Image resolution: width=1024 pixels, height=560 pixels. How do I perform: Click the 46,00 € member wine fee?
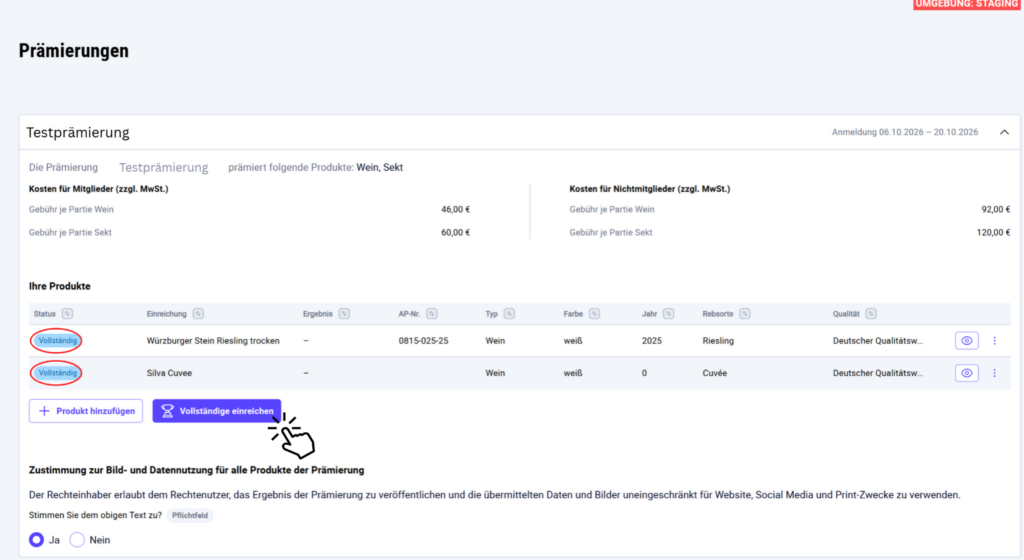pyautogui.click(x=455, y=210)
